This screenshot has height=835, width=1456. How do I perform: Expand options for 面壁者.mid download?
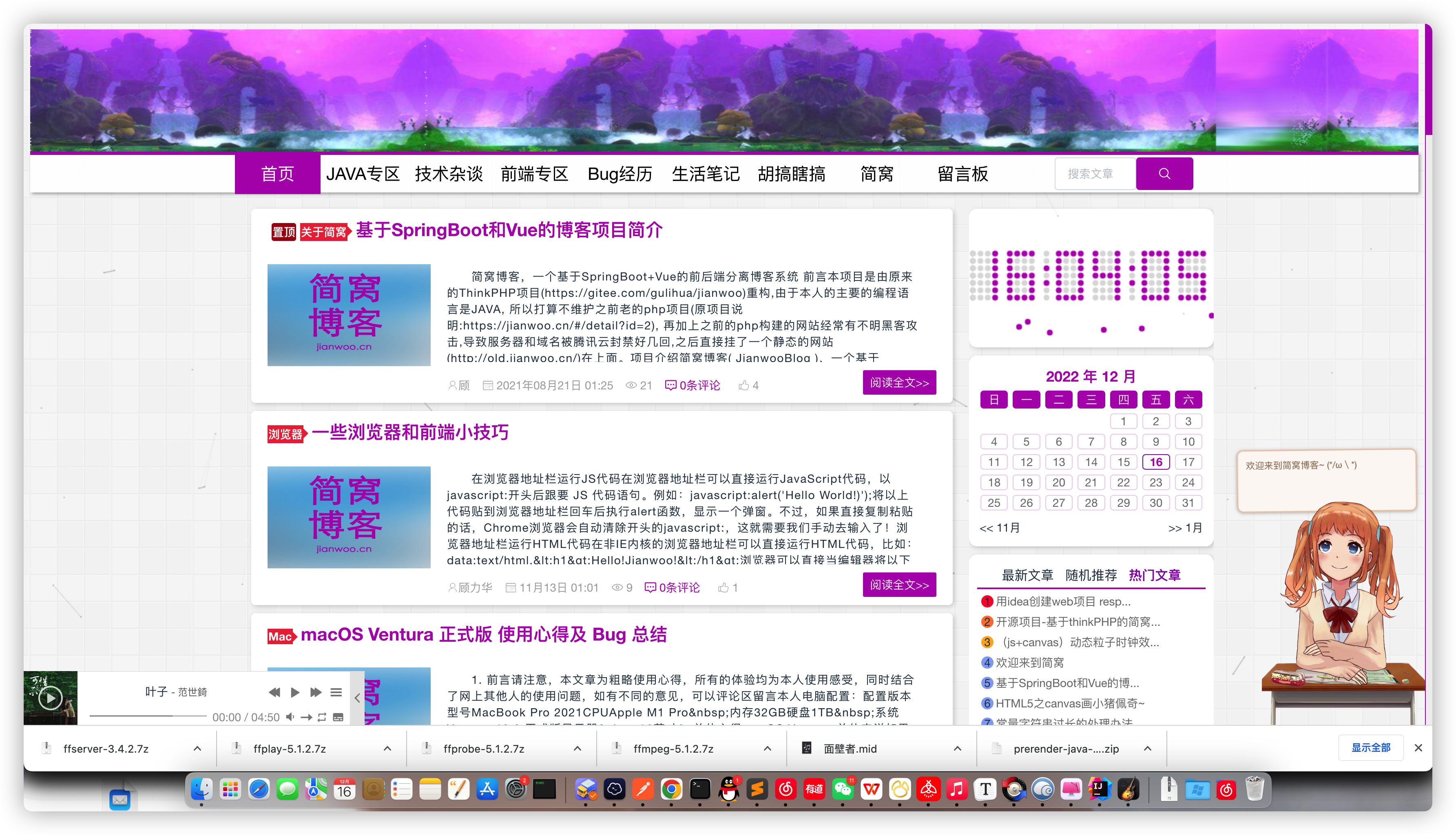click(958, 749)
